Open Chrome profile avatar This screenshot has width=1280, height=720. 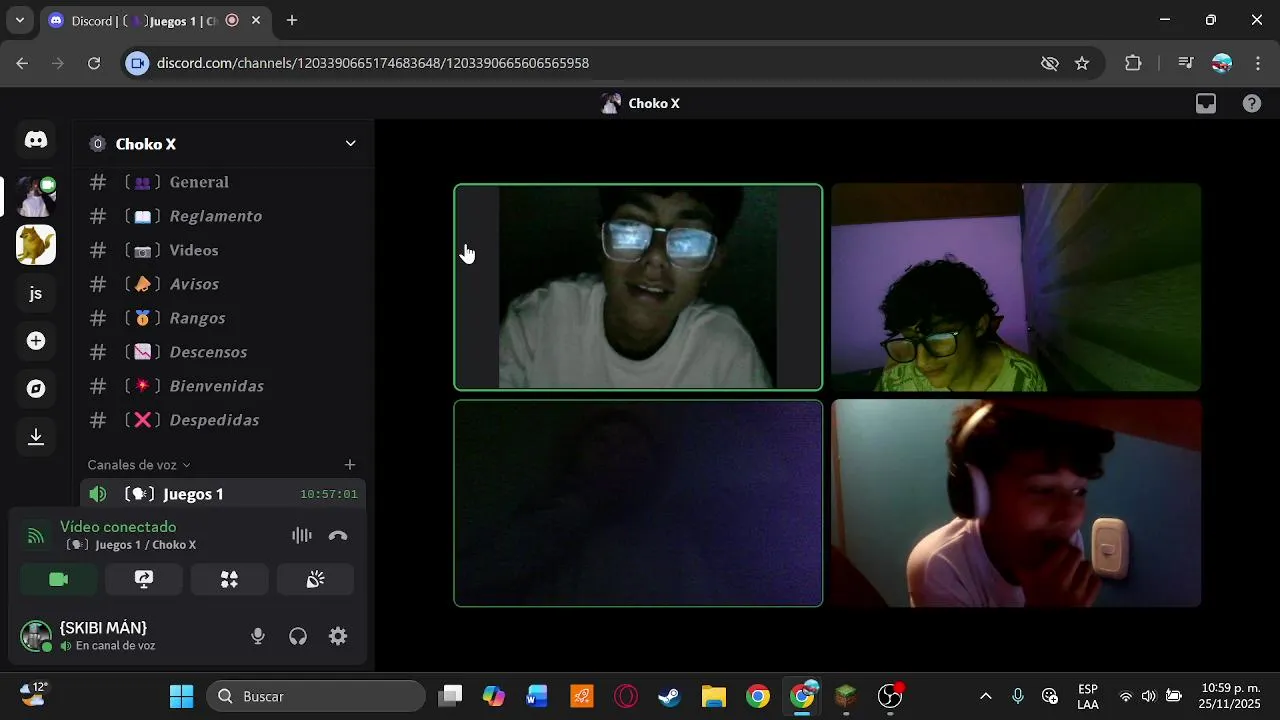(1222, 63)
